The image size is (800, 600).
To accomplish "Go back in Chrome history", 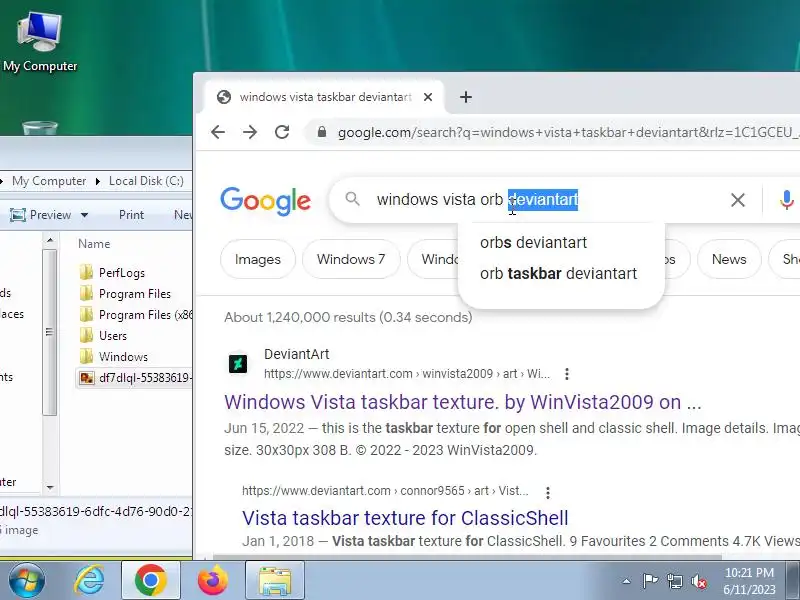I will click(x=218, y=132).
